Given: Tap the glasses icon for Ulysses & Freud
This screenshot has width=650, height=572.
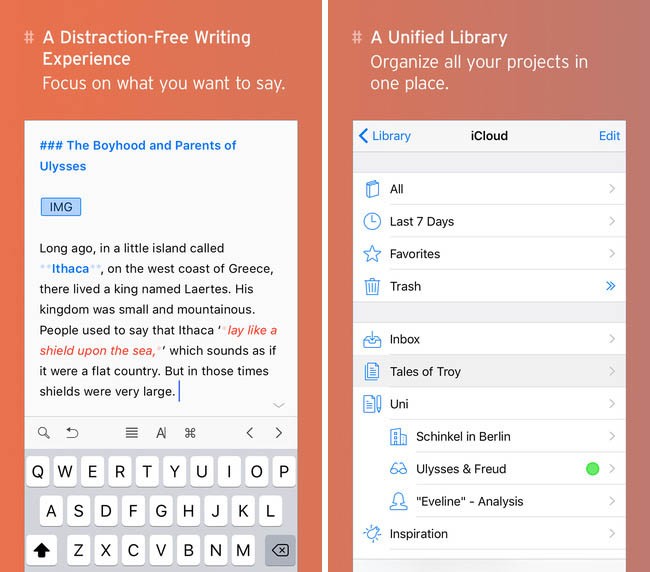Looking at the screenshot, I should point(398,469).
